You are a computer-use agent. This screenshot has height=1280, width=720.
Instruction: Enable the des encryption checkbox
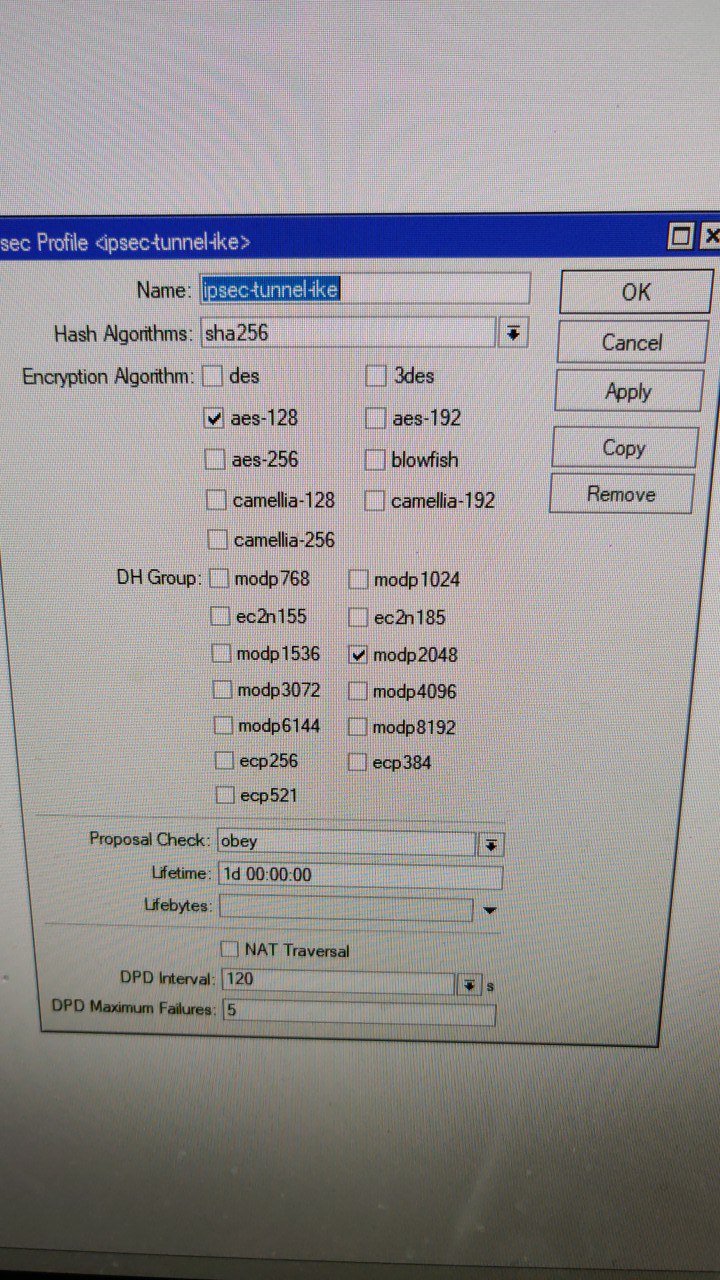tap(212, 377)
